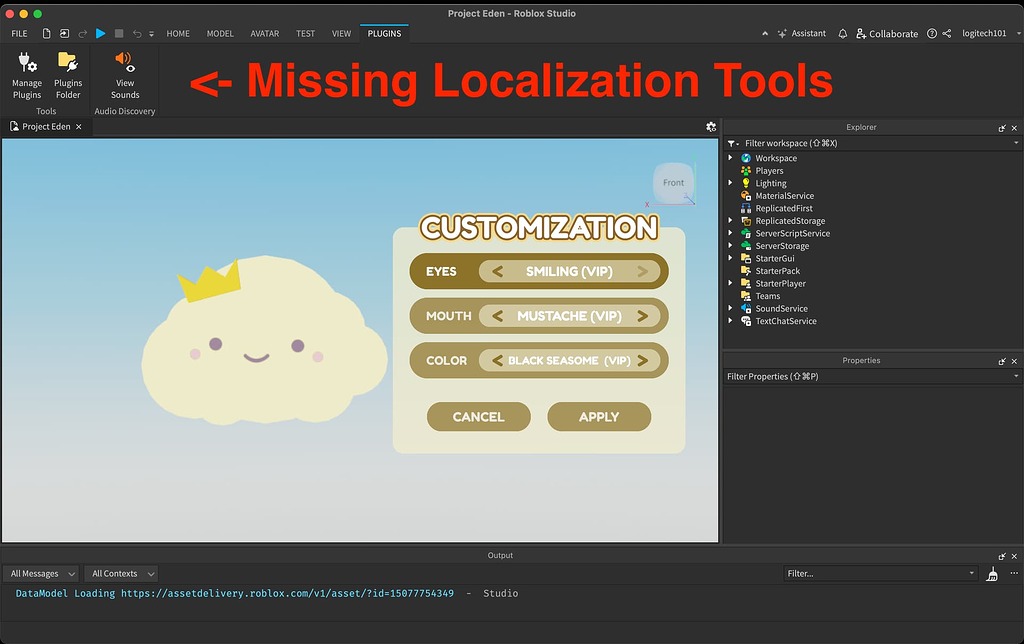Open viewport settings gear icon
This screenshot has width=1024, height=644.
pyautogui.click(x=711, y=127)
